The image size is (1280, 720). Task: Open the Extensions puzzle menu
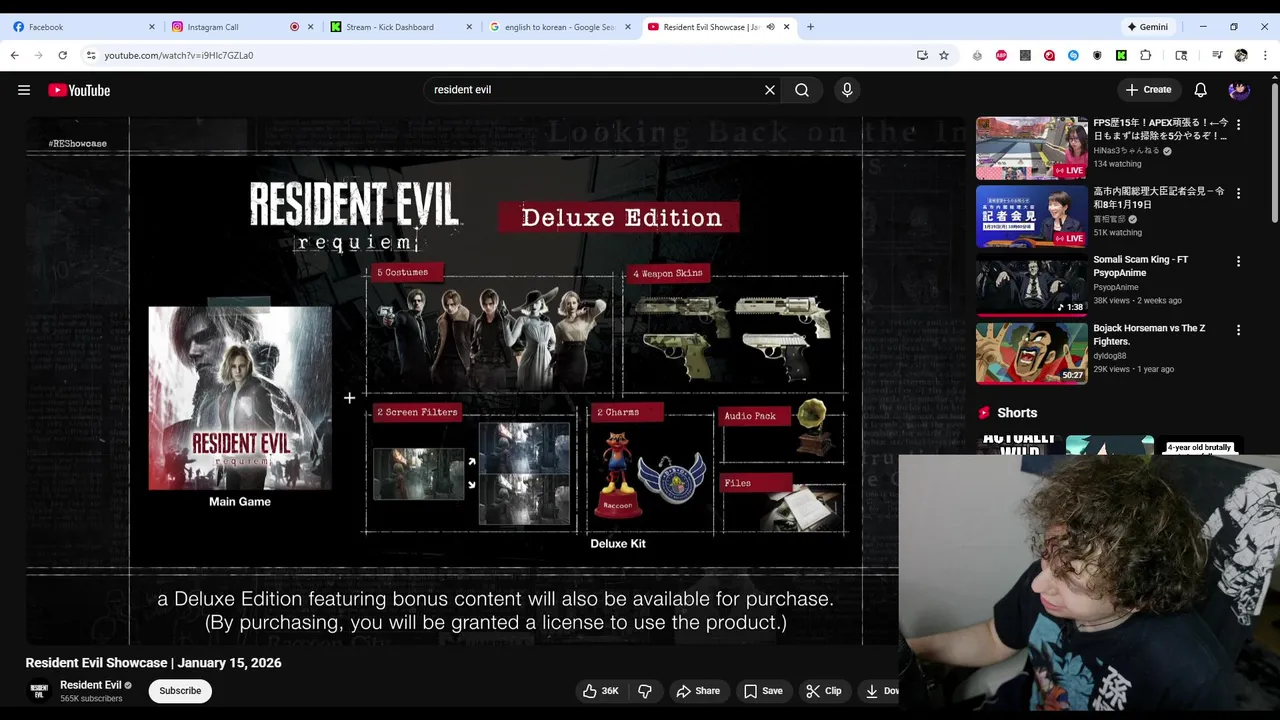click(x=1146, y=55)
